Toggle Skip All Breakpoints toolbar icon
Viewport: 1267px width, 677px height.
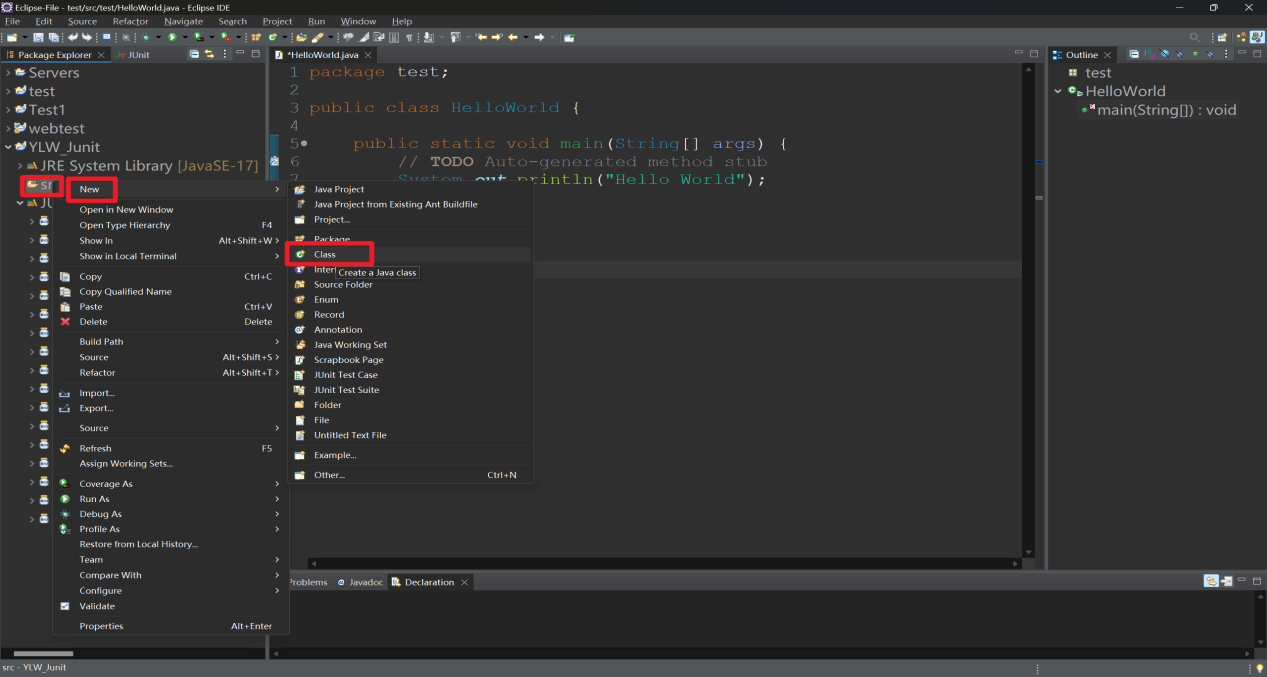(125, 37)
